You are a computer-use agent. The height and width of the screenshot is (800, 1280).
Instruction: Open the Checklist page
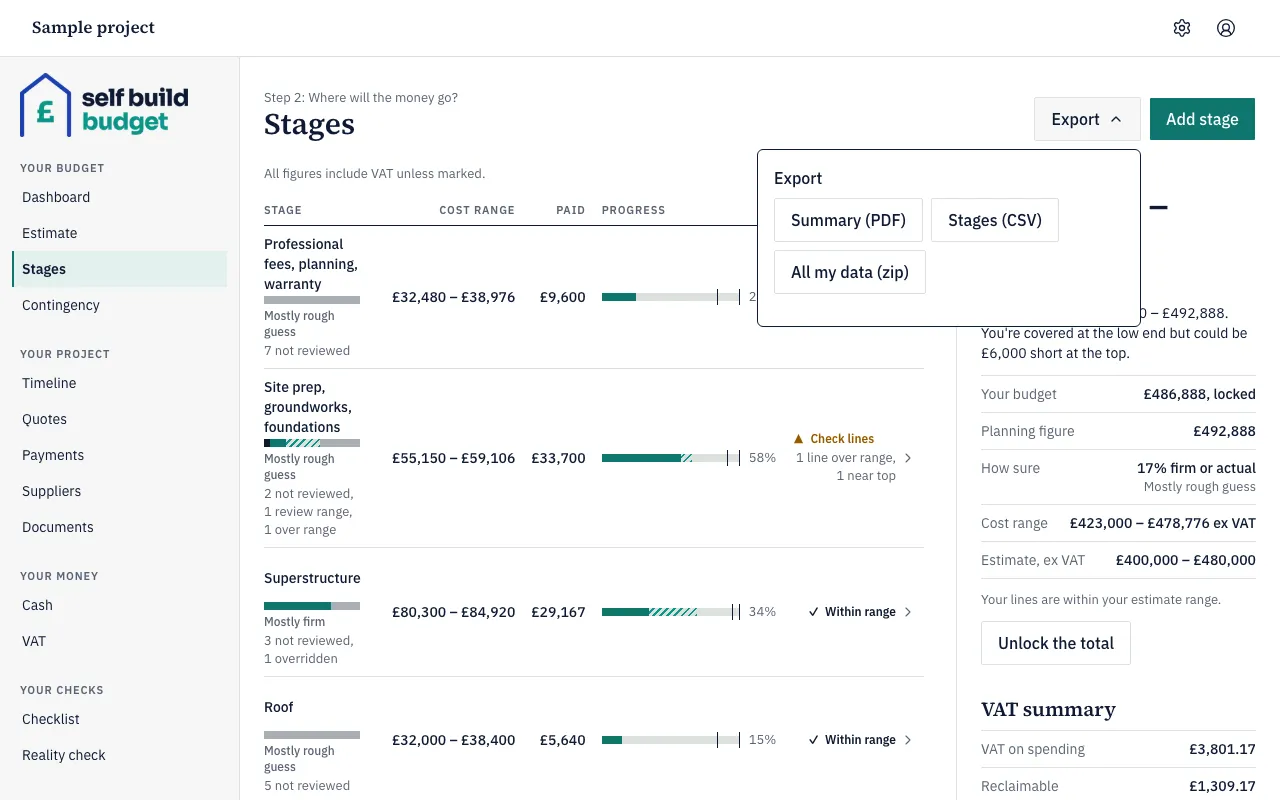pyautogui.click(x=120, y=719)
